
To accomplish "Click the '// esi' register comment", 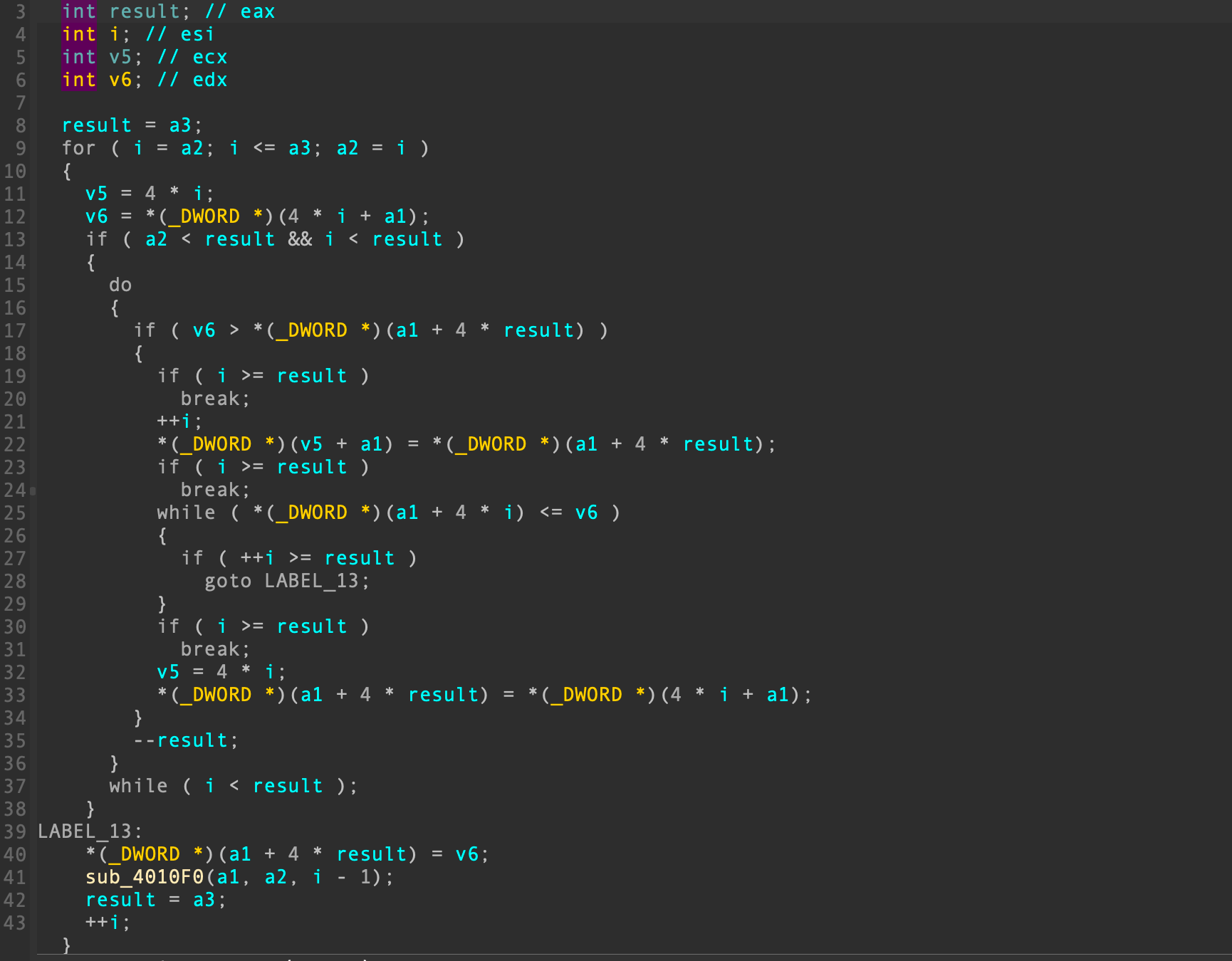I will coord(180,34).
